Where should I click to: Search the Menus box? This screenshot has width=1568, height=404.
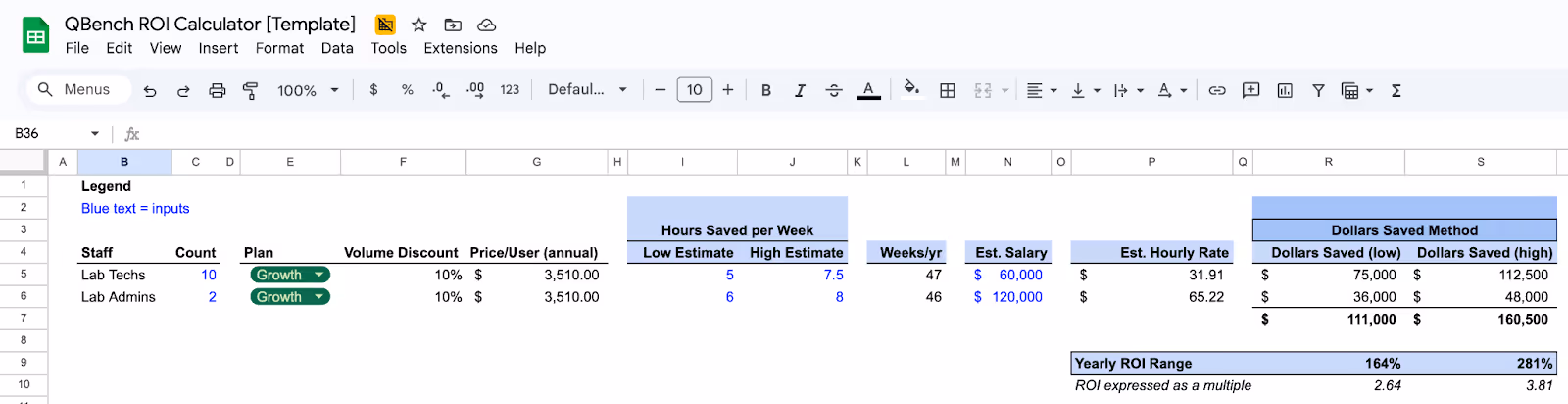coord(78,89)
